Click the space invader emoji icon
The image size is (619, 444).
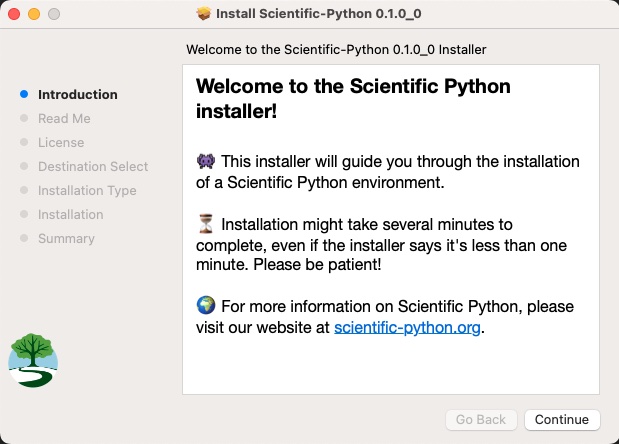point(206,161)
